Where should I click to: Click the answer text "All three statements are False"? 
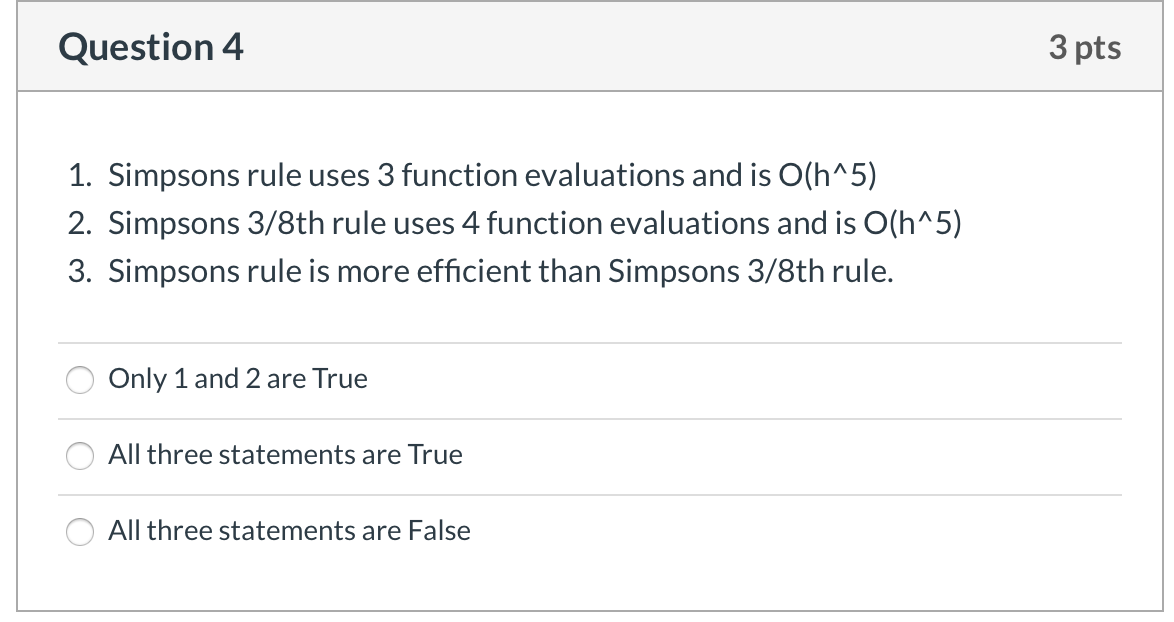point(288,531)
